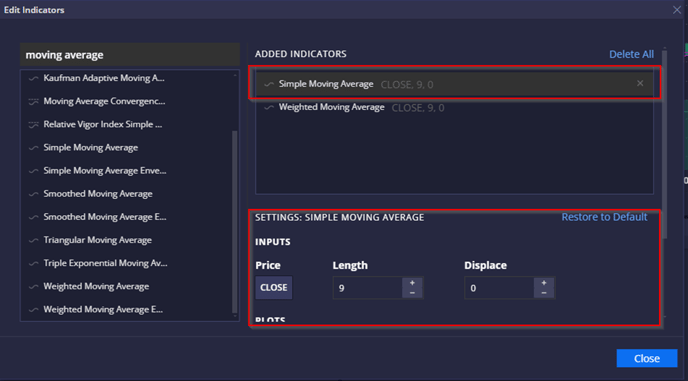Decrease Displace value with minus stepper
Screen dimensions: 688x381
click(544, 293)
